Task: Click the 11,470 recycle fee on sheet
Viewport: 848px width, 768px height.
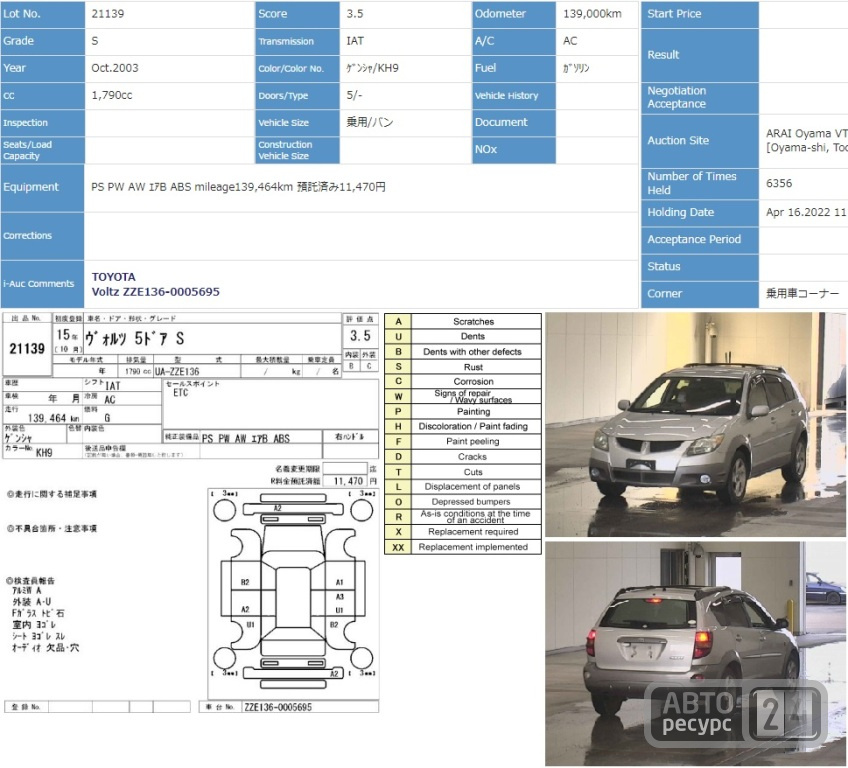Action: tap(348, 481)
